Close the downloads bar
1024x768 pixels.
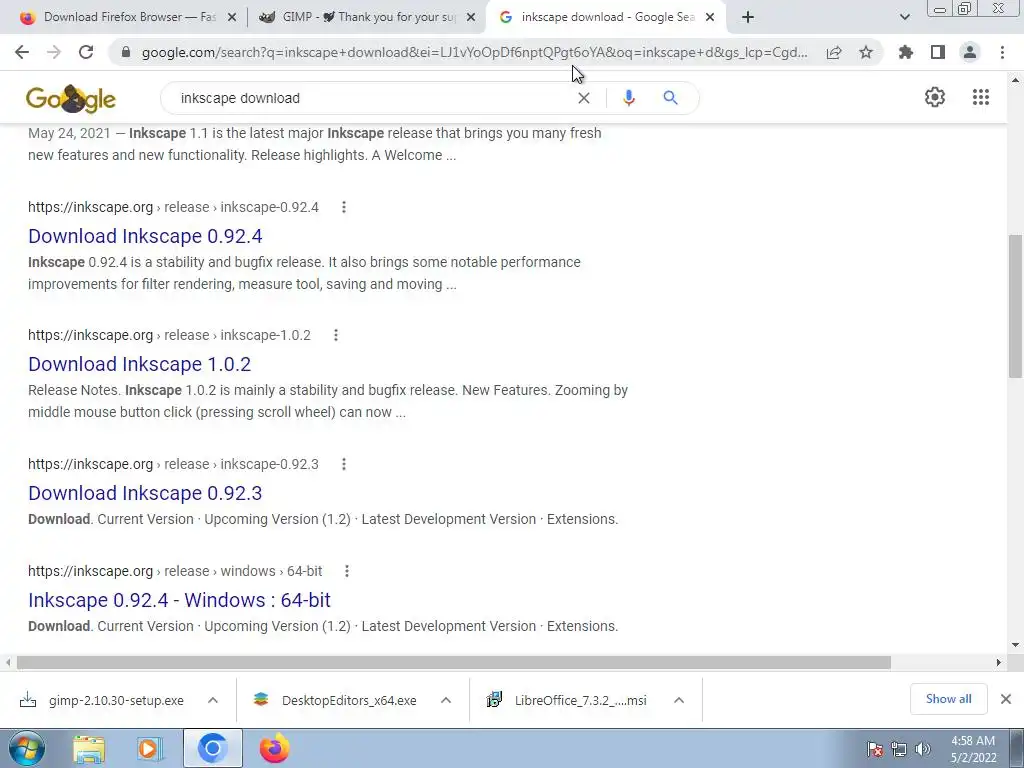tap(1006, 699)
